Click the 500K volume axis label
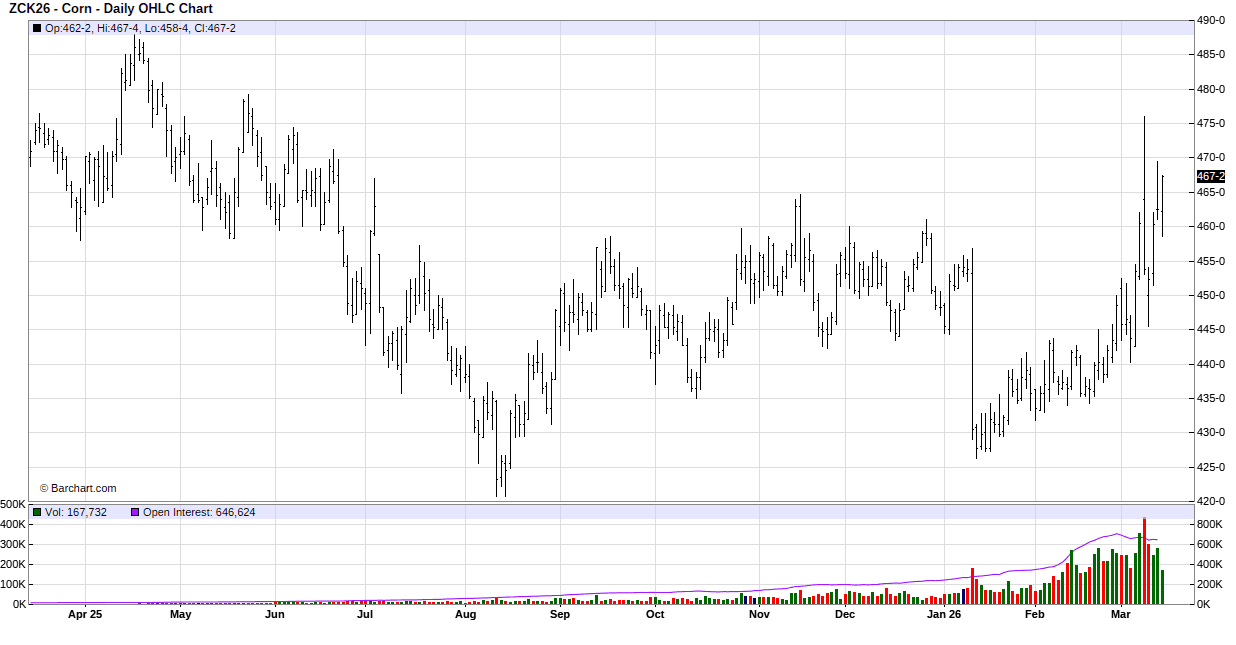 coord(13,504)
